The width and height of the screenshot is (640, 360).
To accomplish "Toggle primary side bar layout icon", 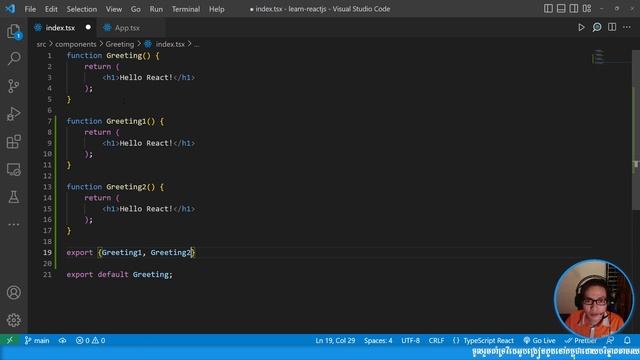I will 548,9.
